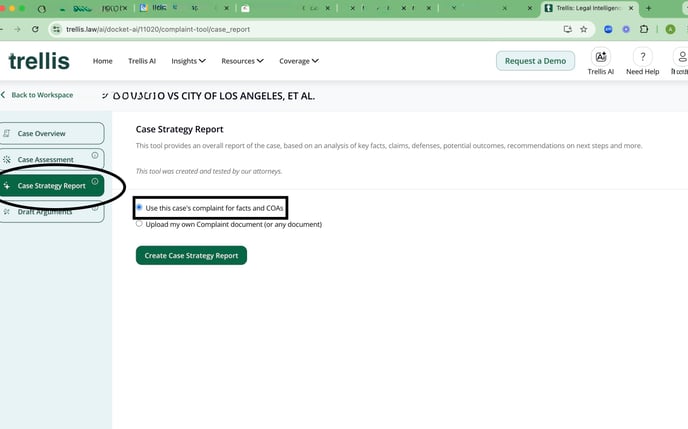Open a new browser tab
This screenshot has height=429, width=688.
tap(649, 8)
